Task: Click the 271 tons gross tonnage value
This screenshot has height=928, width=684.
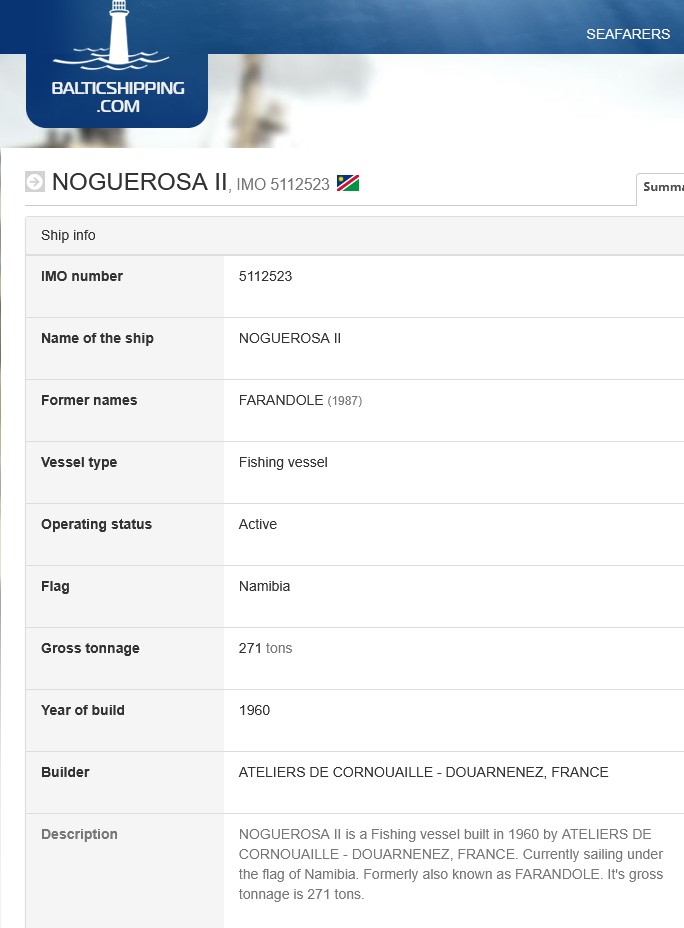Action: click(265, 648)
